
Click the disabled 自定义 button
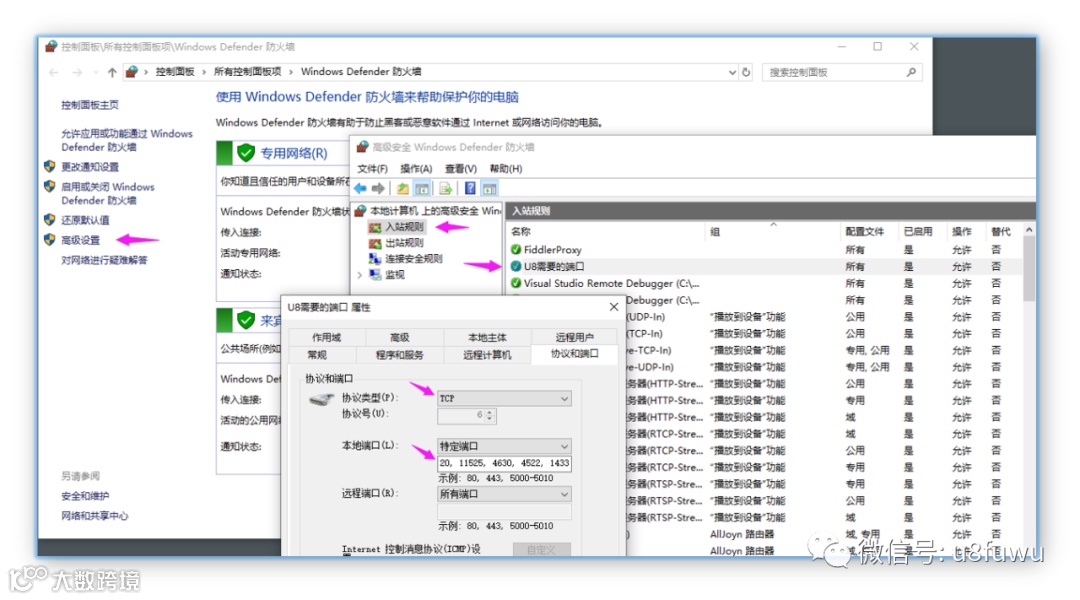pyautogui.click(x=541, y=550)
